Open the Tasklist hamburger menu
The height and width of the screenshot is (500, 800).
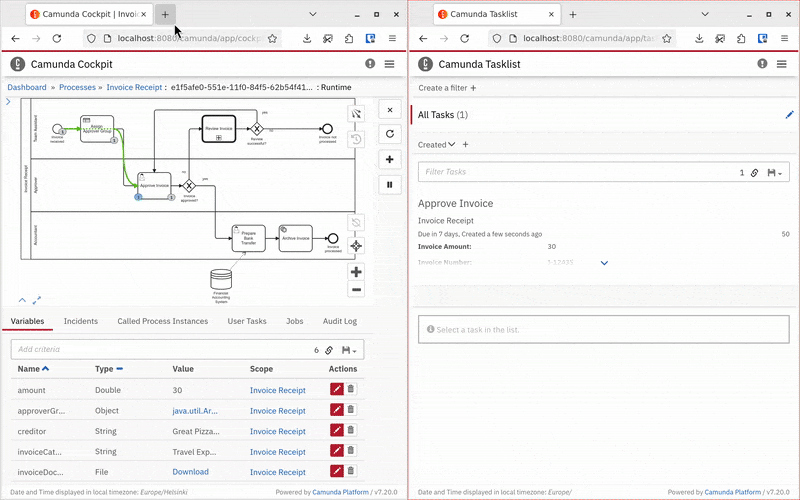[x=782, y=64]
